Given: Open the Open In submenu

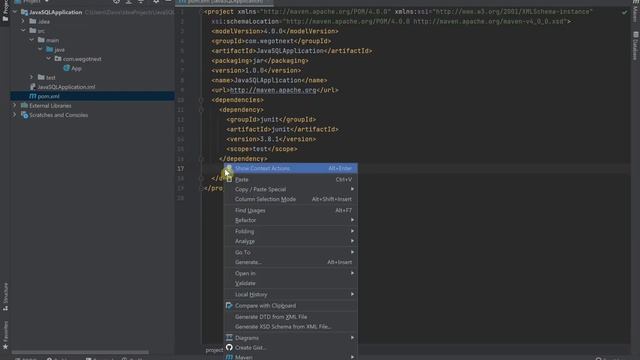Looking at the screenshot, I should click(291, 273).
